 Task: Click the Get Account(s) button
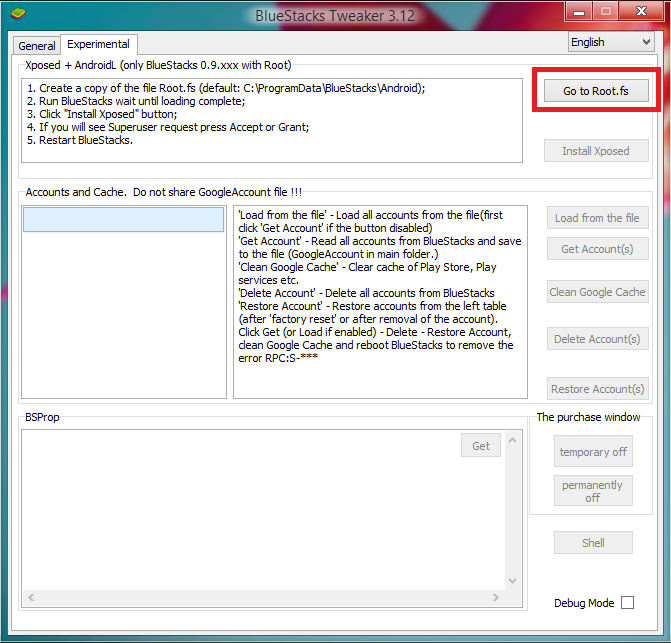(597, 249)
